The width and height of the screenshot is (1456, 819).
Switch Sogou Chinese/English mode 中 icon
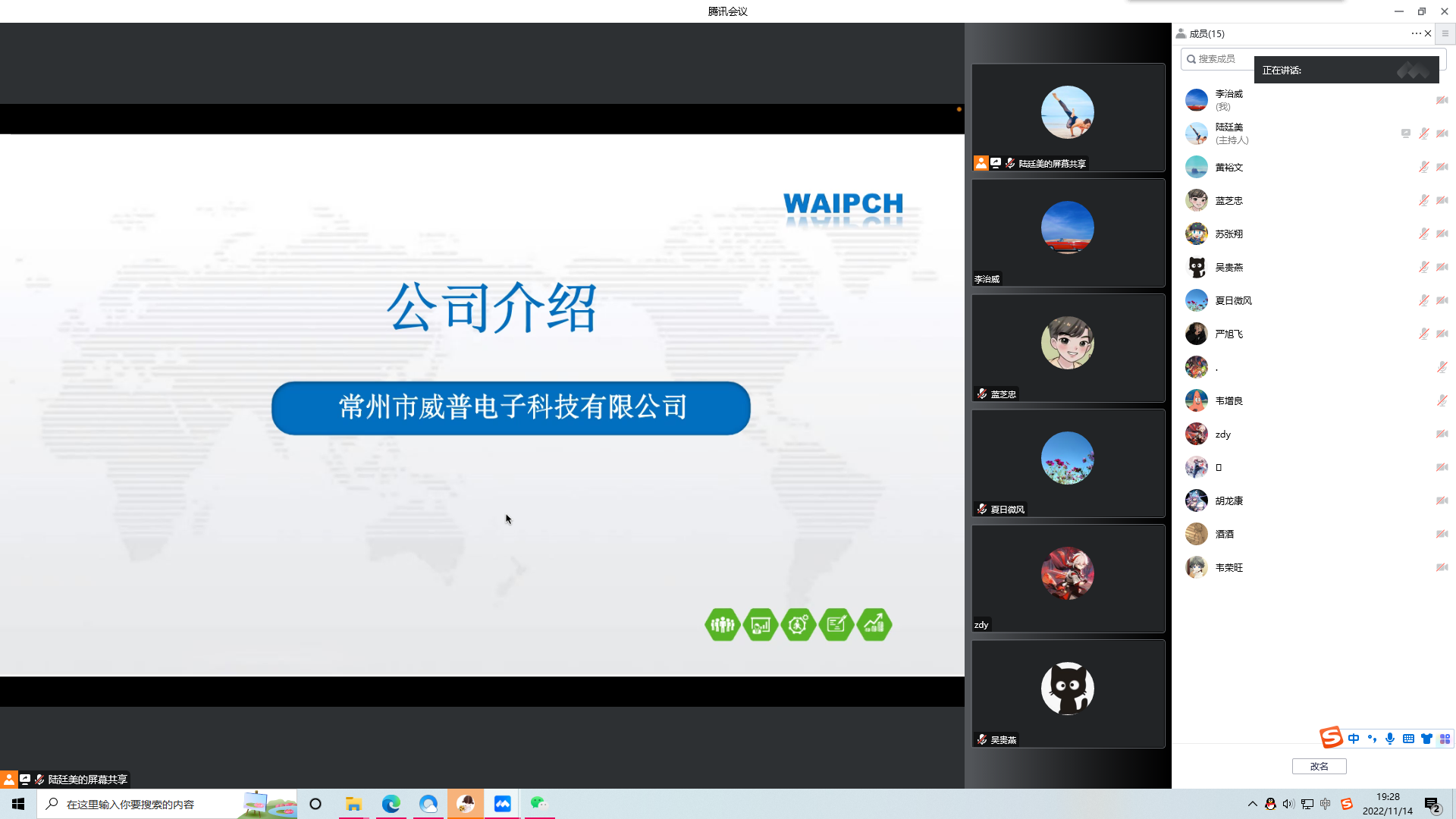pyautogui.click(x=1354, y=739)
